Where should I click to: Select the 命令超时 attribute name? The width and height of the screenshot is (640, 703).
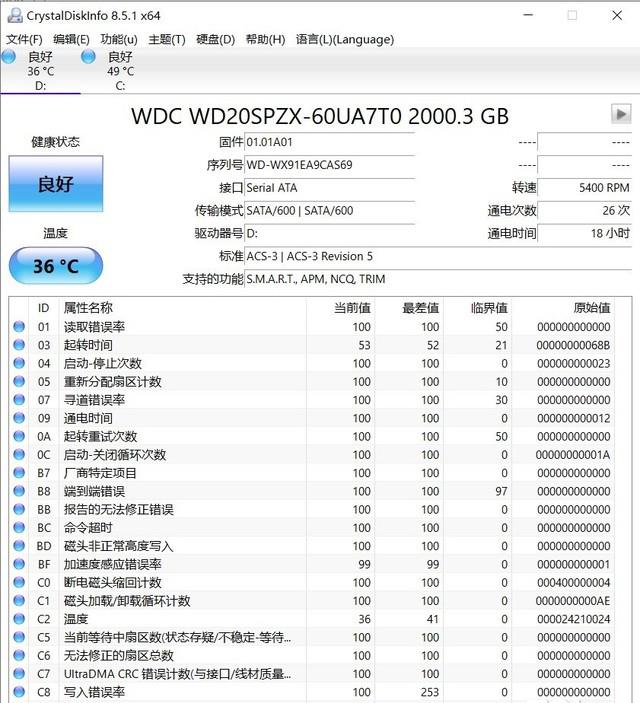pyautogui.click(x=88, y=528)
